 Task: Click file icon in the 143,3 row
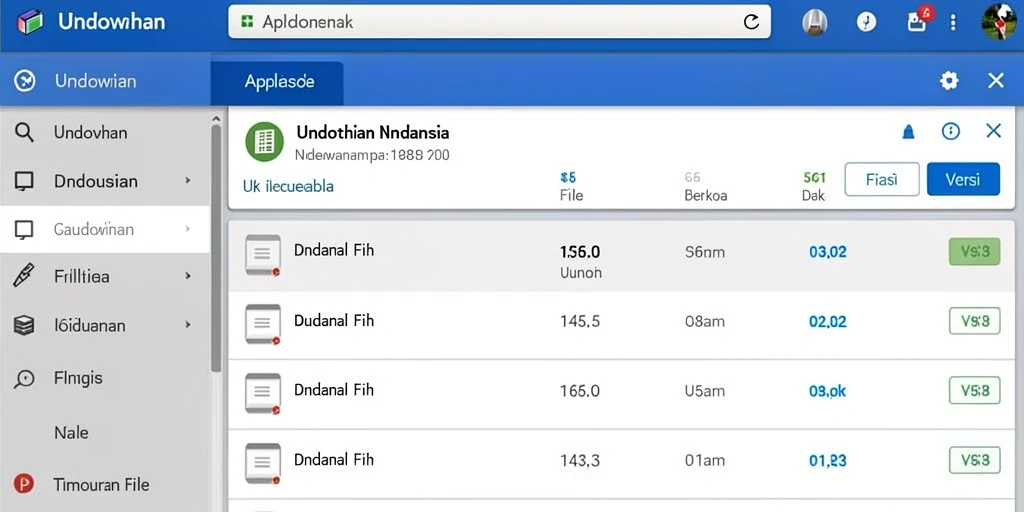(x=263, y=463)
